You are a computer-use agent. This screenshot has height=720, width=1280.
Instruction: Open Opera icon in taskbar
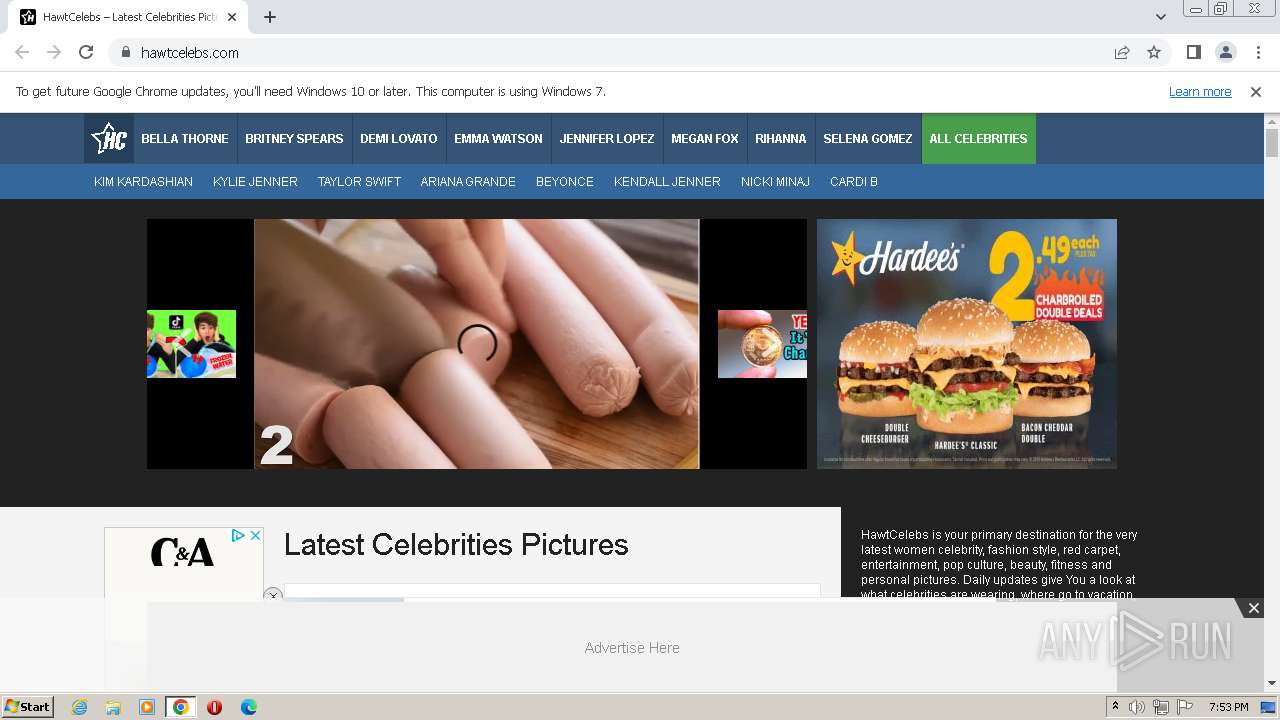click(x=214, y=707)
